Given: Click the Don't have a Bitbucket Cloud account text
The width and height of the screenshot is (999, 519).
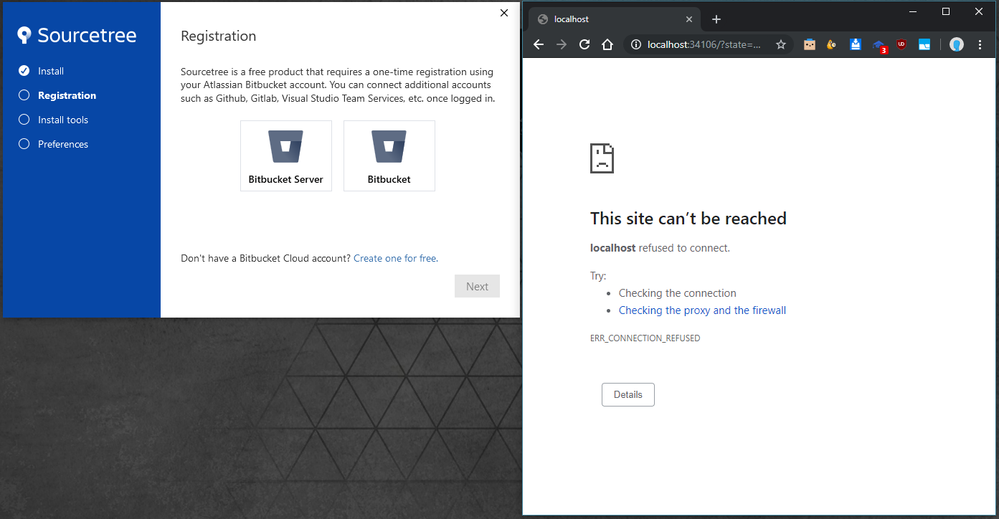Looking at the screenshot, I should 266,259.
